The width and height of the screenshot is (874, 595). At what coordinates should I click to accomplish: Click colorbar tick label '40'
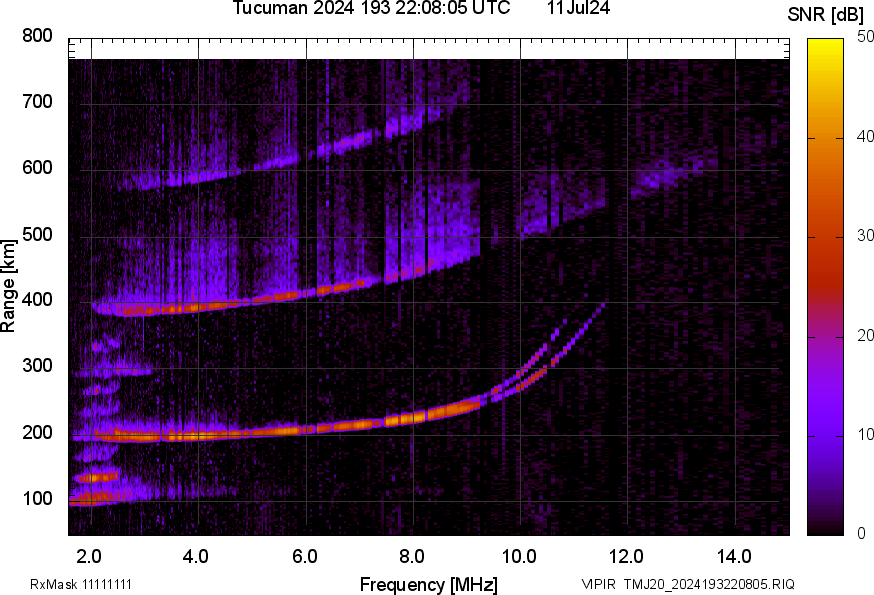coord(866,136)
